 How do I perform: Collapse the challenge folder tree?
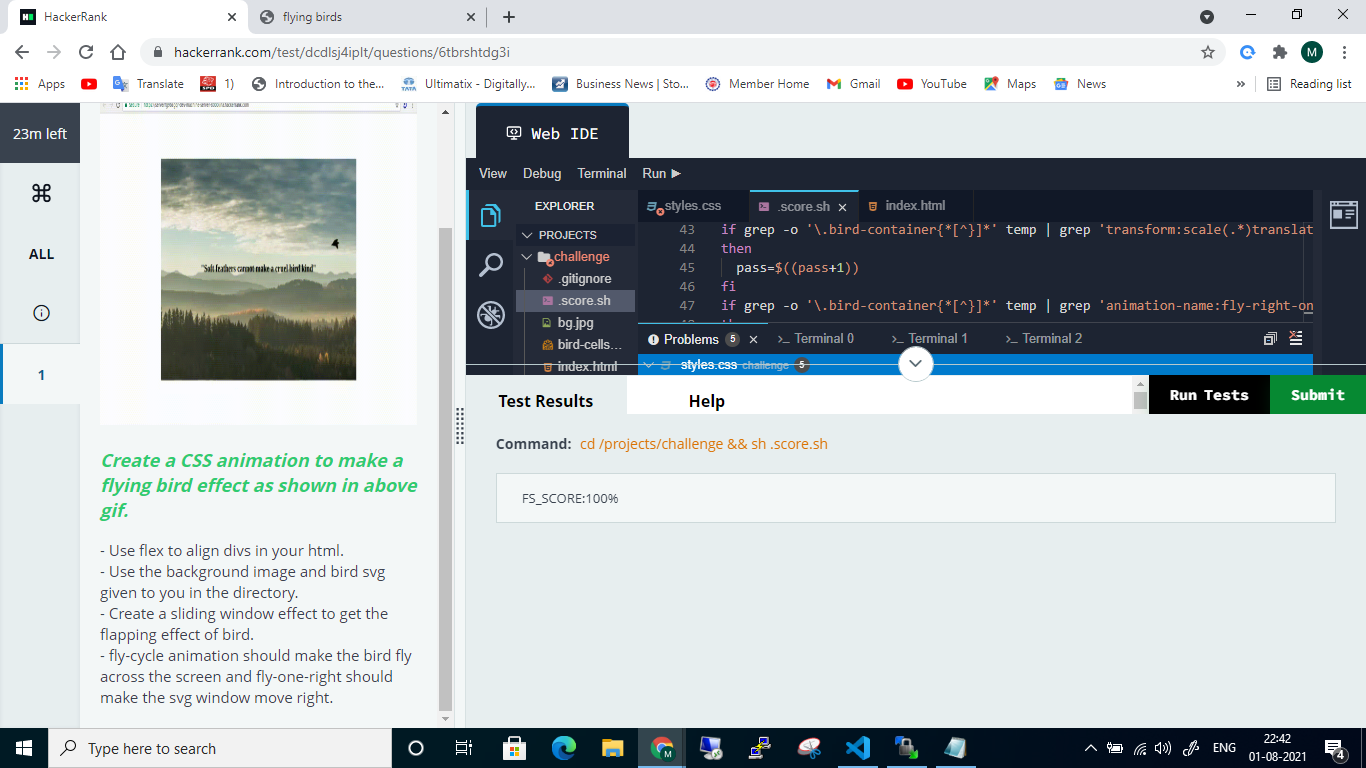(x=526, y=256)
